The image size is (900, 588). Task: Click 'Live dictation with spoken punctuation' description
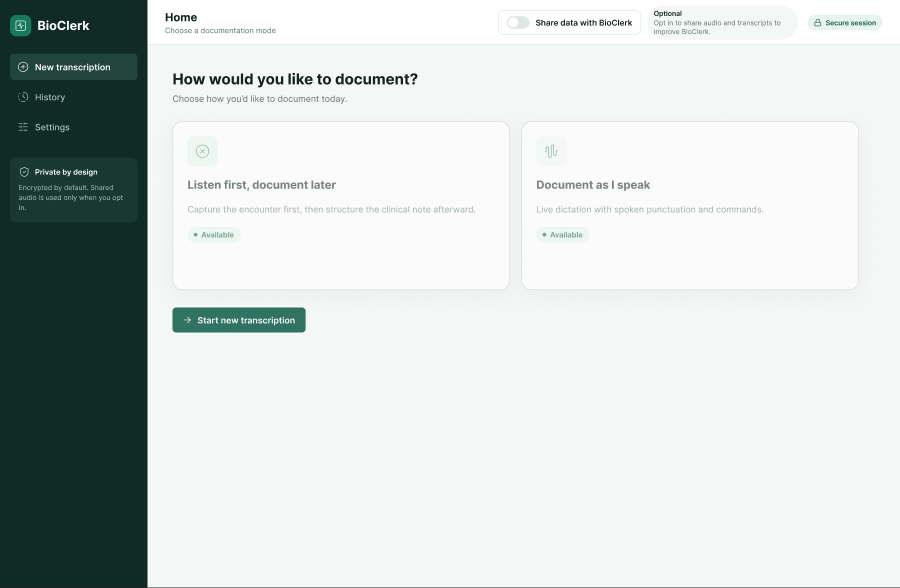pos(650,210)
